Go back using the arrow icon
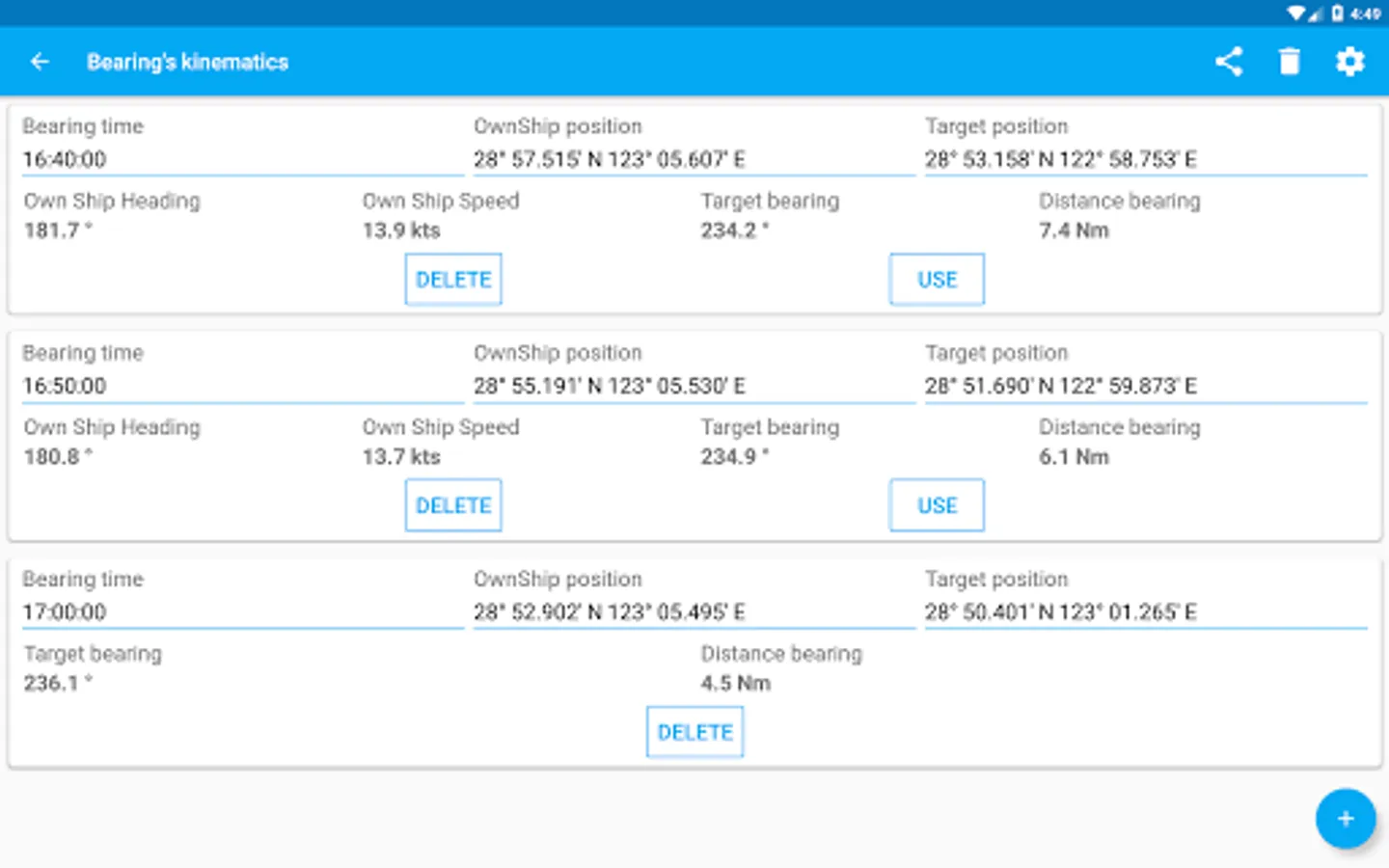The height and width of the screenshot is (868, 1389). tap(40, 62)
